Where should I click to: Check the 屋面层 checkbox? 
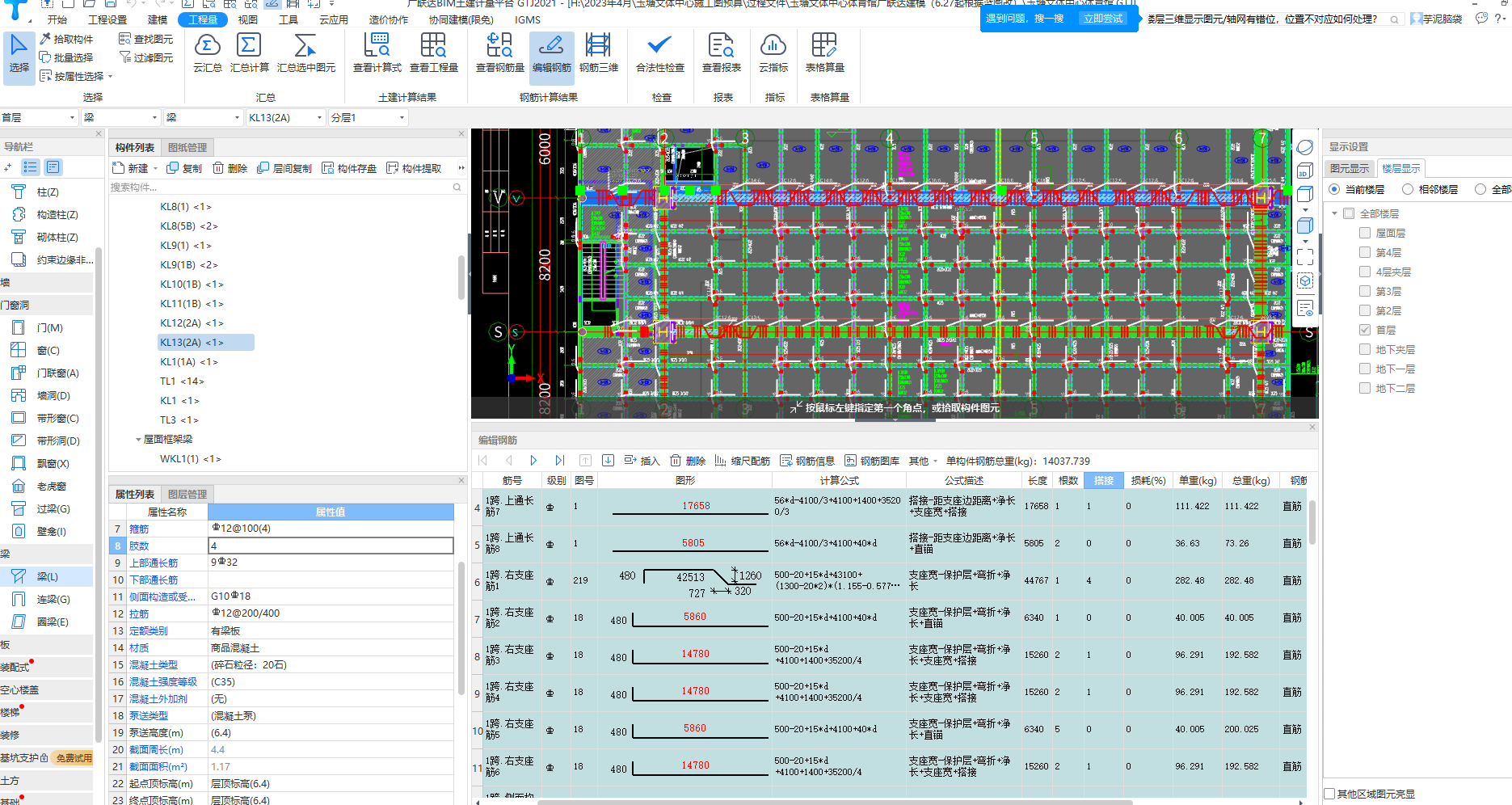tap(1365, 233)
